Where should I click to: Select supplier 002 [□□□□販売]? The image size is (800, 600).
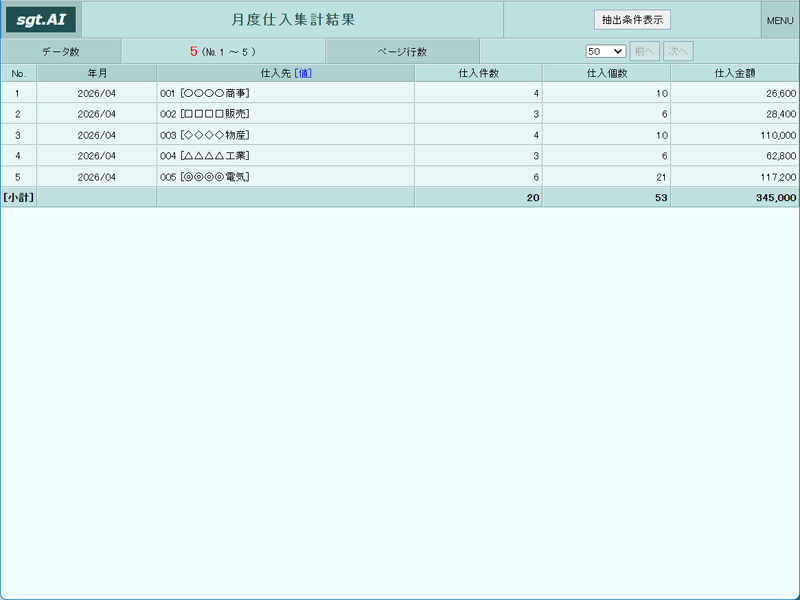click(205, 114)
